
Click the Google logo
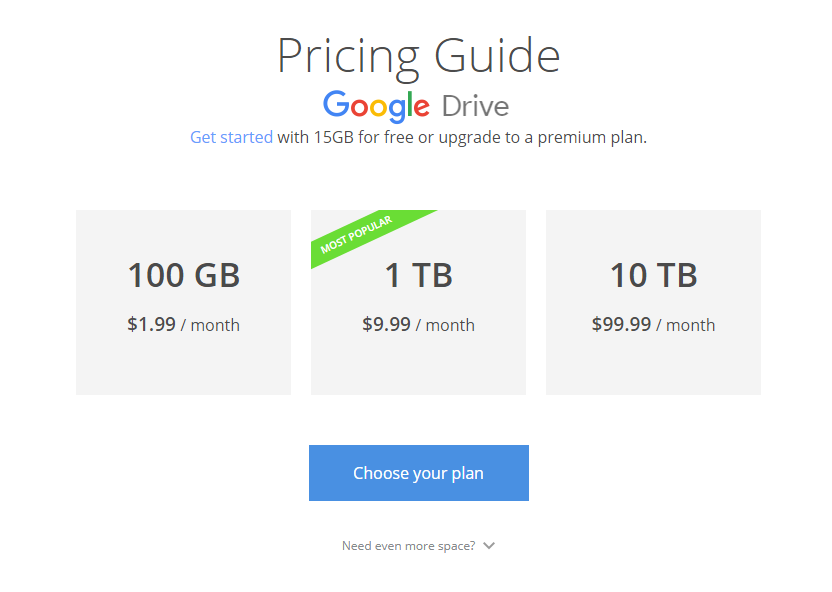376,105
